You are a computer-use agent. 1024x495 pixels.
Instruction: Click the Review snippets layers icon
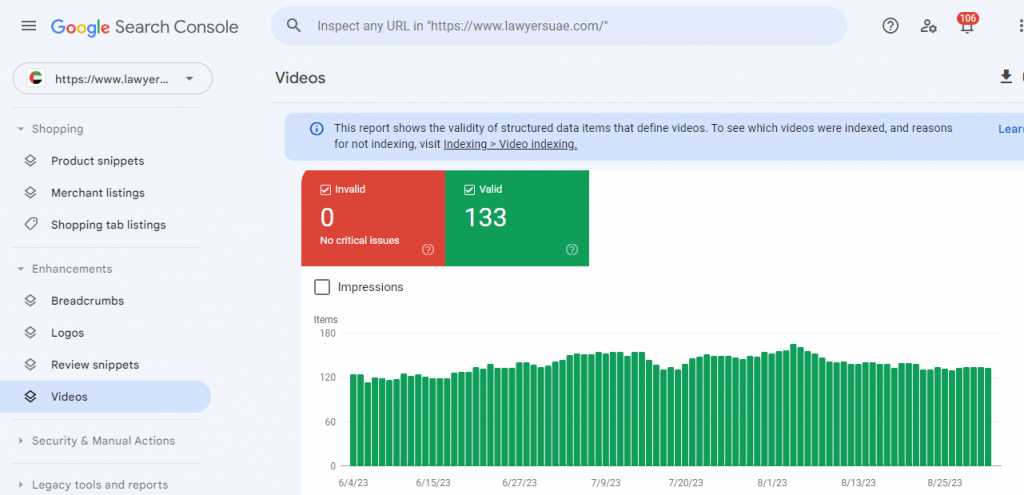[30, 364]
